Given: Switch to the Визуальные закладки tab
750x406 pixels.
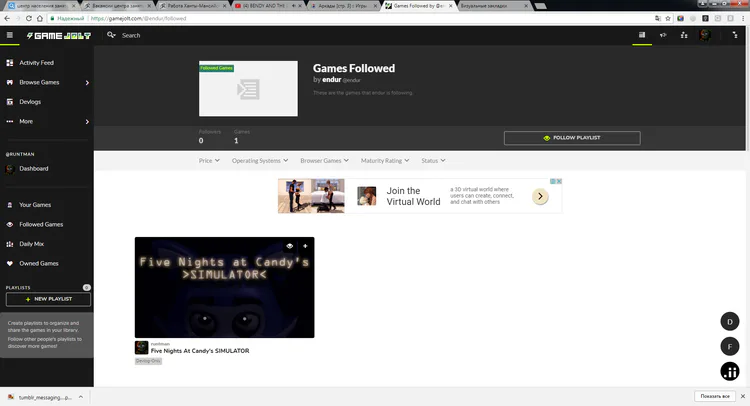Looking at the screenshot, I should 493,6.
